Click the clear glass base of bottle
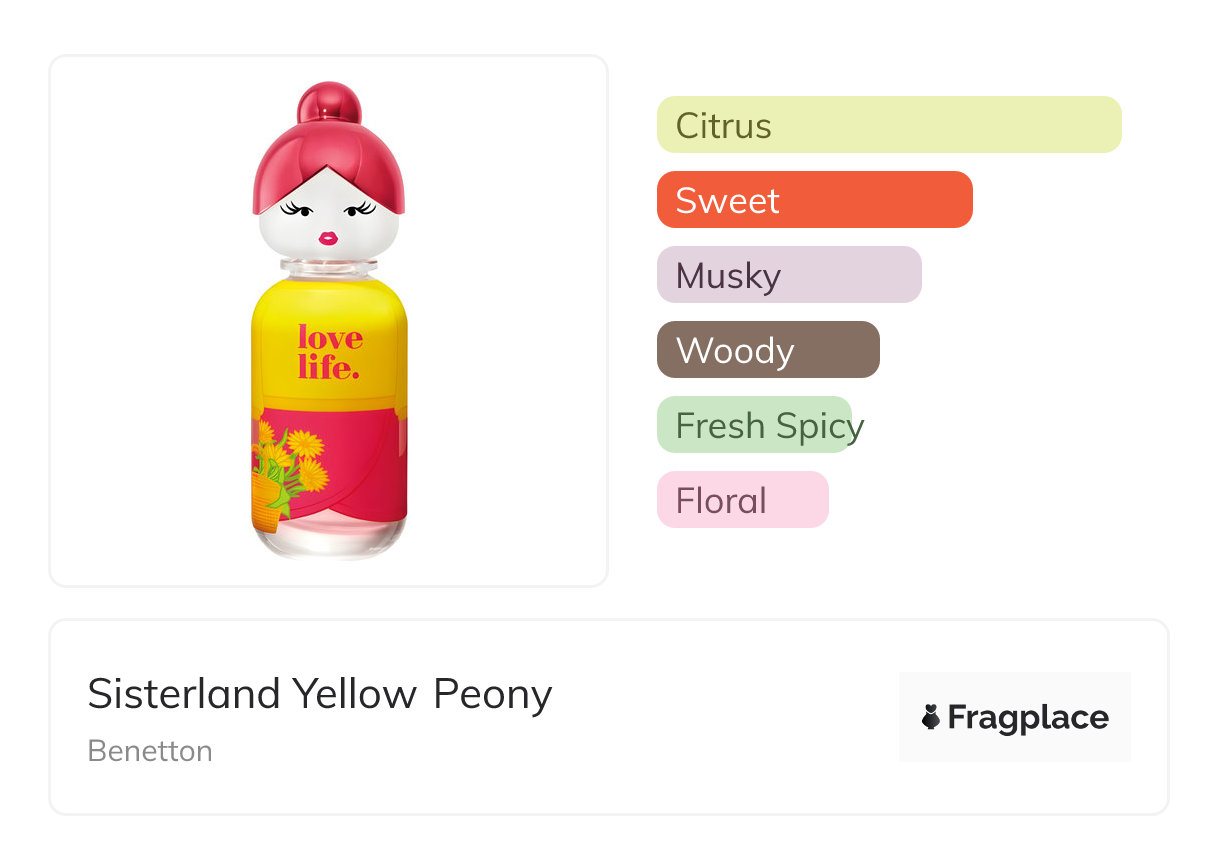 tap(329, 538)
